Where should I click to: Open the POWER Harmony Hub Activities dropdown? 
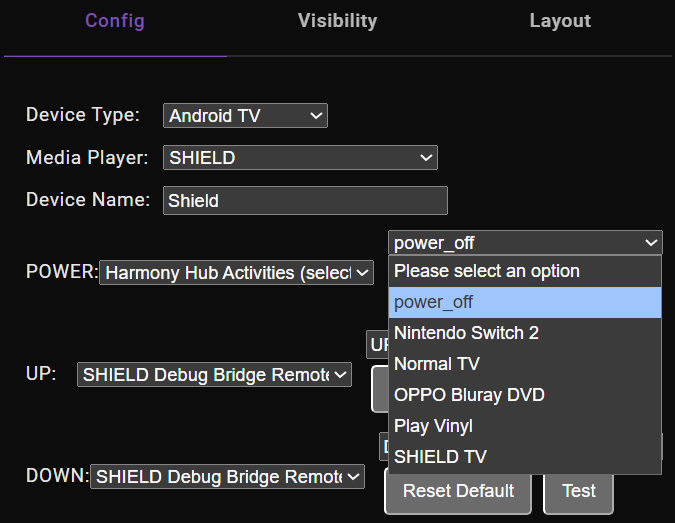[236, 272]
